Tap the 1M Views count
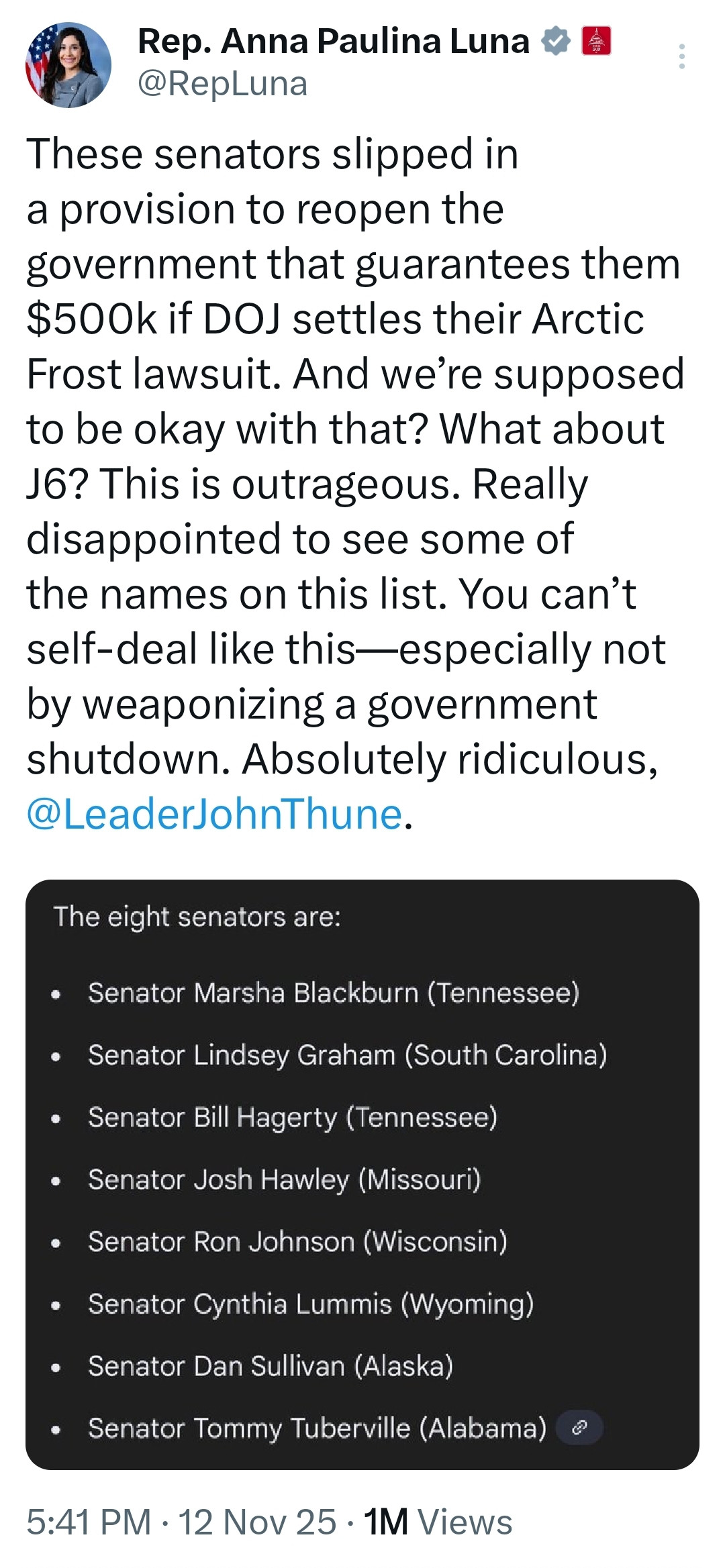 tap(438, 1521)
